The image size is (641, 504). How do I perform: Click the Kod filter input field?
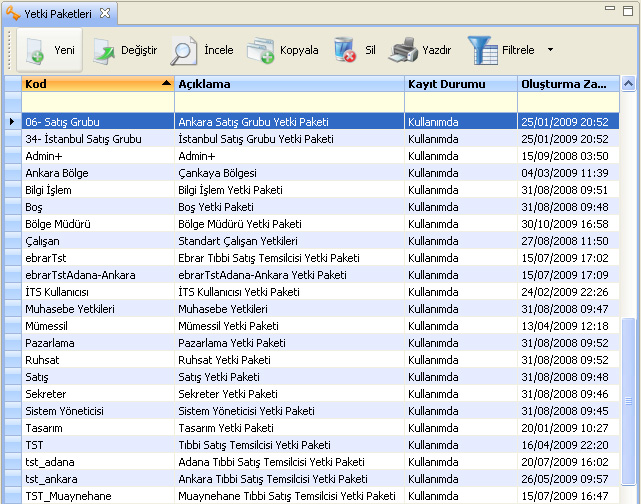(x=98, y=102)
